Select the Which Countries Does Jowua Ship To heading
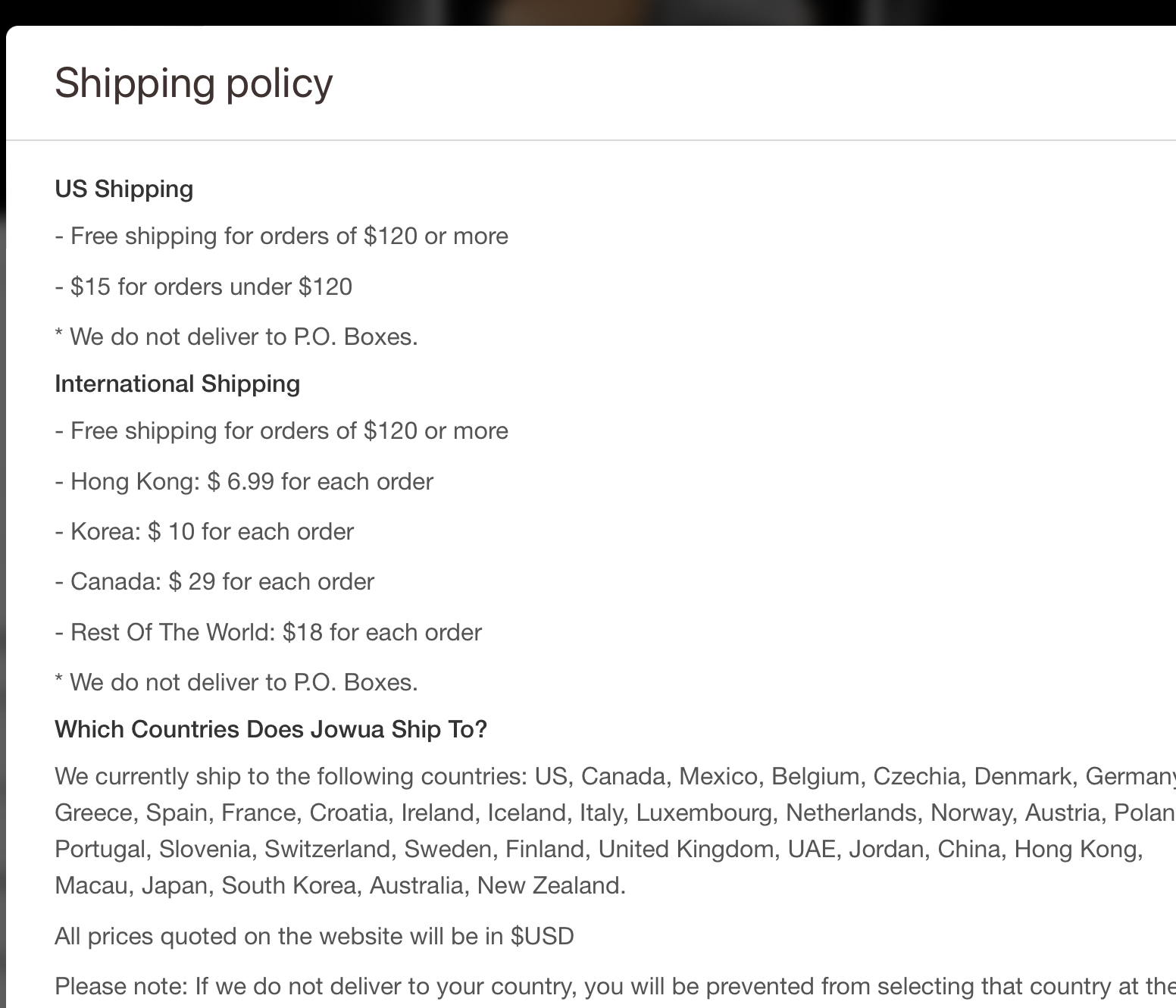This screenshot has width=1176, height=1008. (271, 729)
